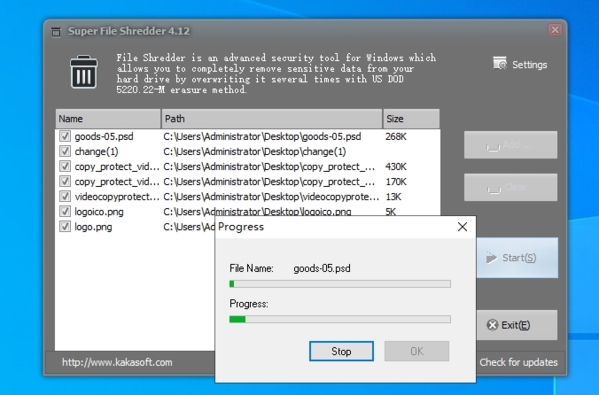The width and height of the screenshot is (599, 395).
Task: Close the Progress dialog with X
Action: [x=462, y=227]
